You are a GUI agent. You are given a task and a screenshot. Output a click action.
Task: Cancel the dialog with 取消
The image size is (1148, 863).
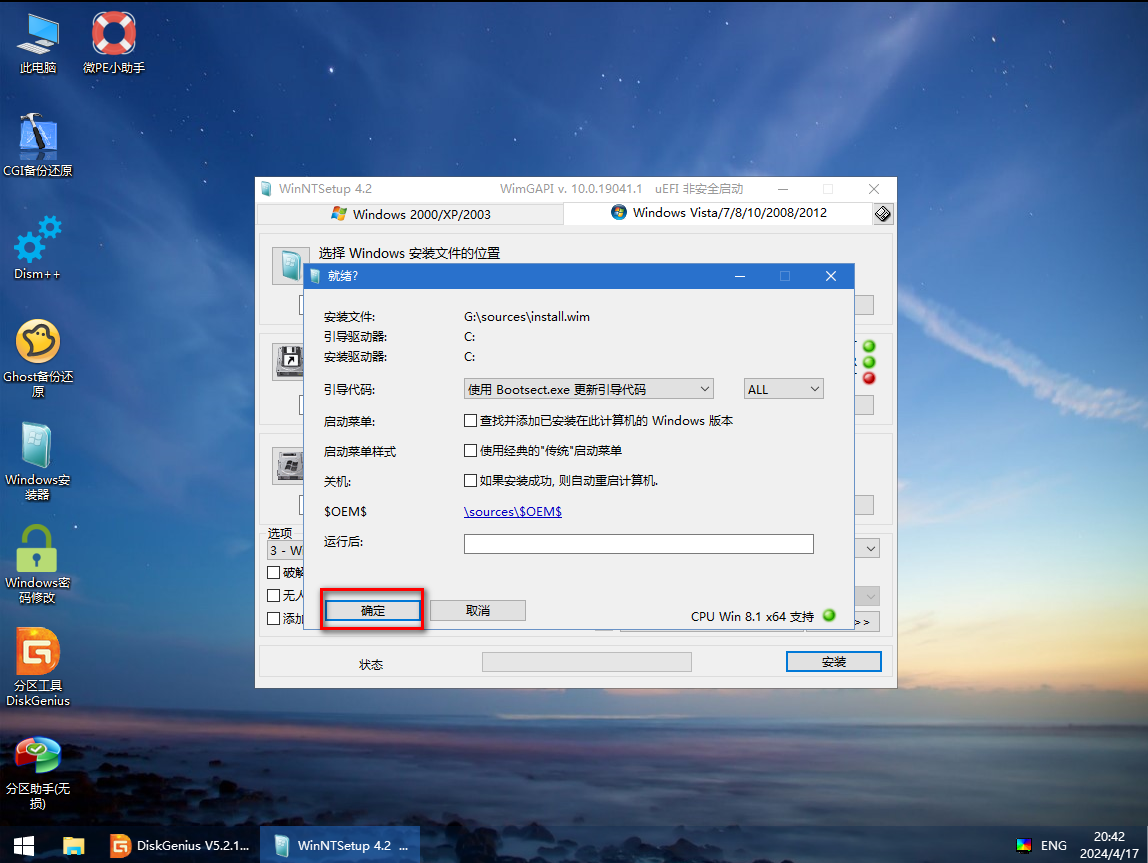pos(477,610)
